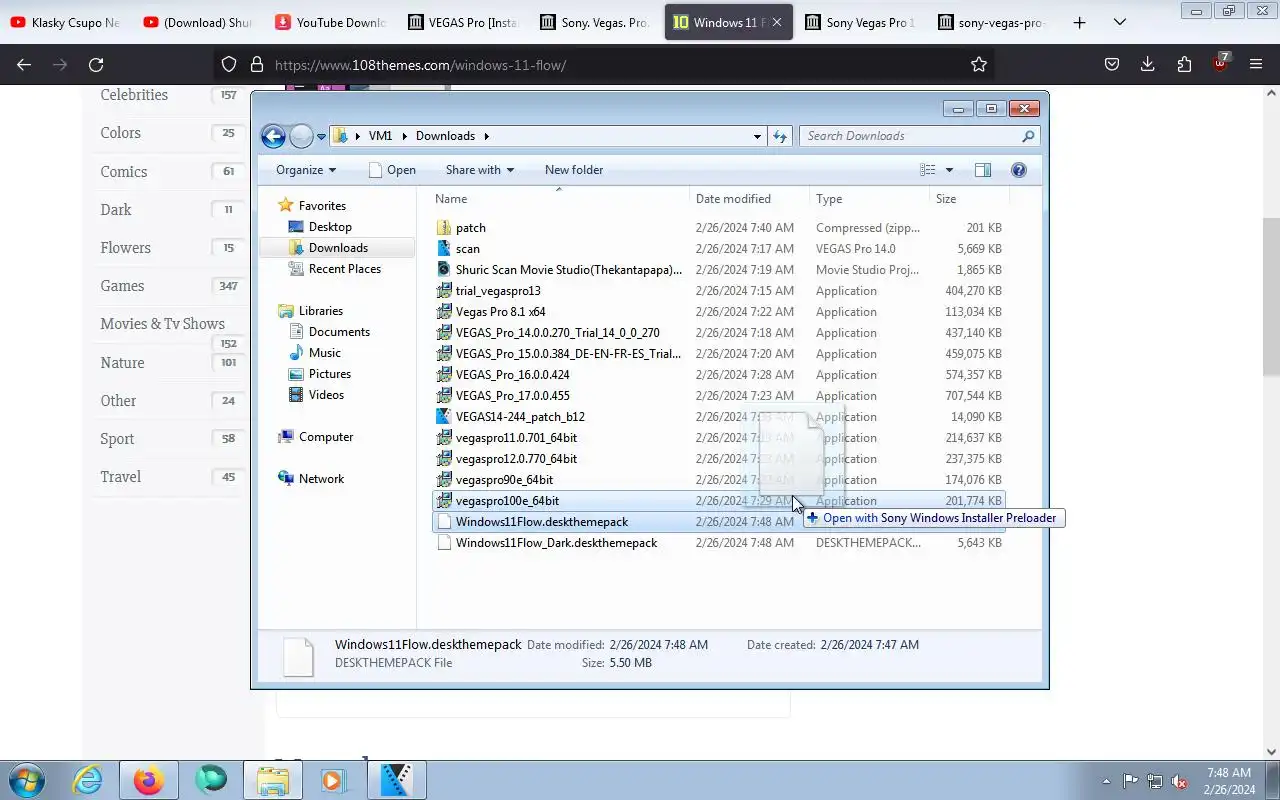
Task: Select Network in navigation pane
Action: 321,479
